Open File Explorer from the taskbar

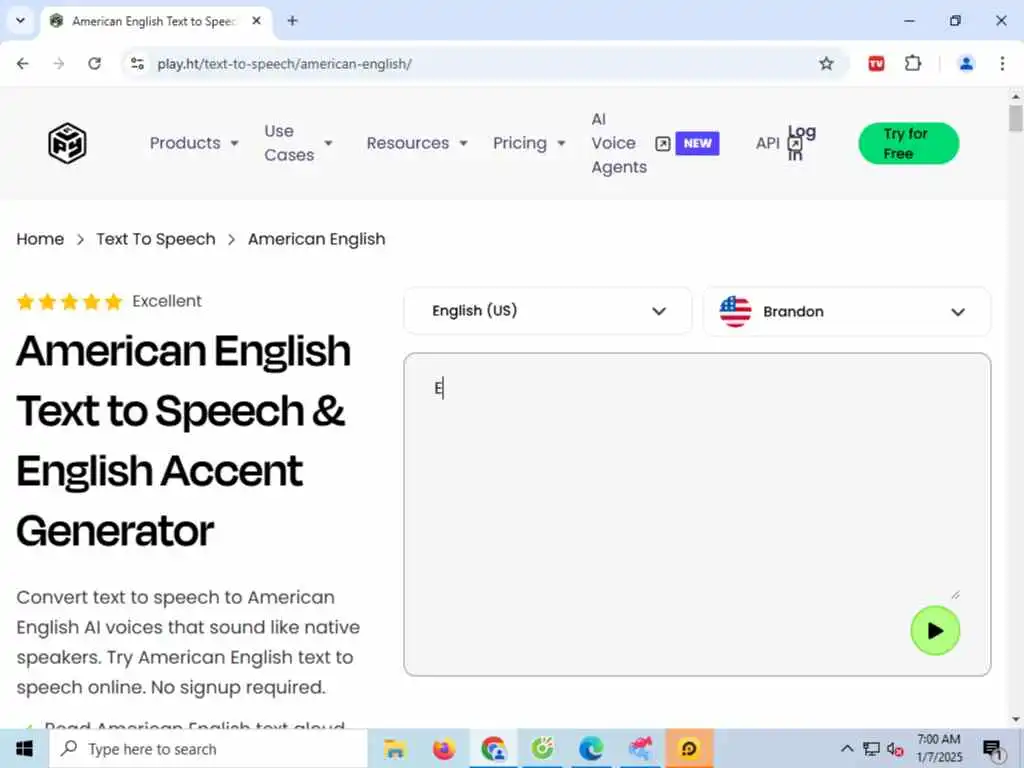click(394, 748)
